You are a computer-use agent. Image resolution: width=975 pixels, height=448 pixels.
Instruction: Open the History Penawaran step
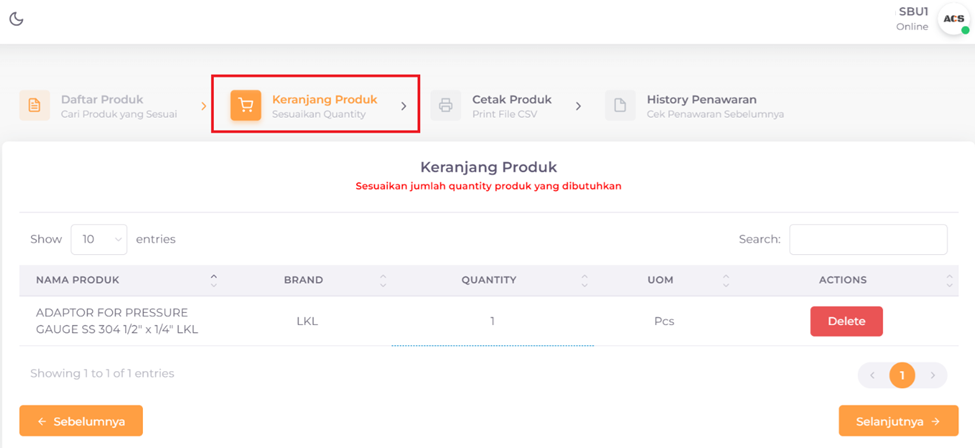(x=701, y=100)
